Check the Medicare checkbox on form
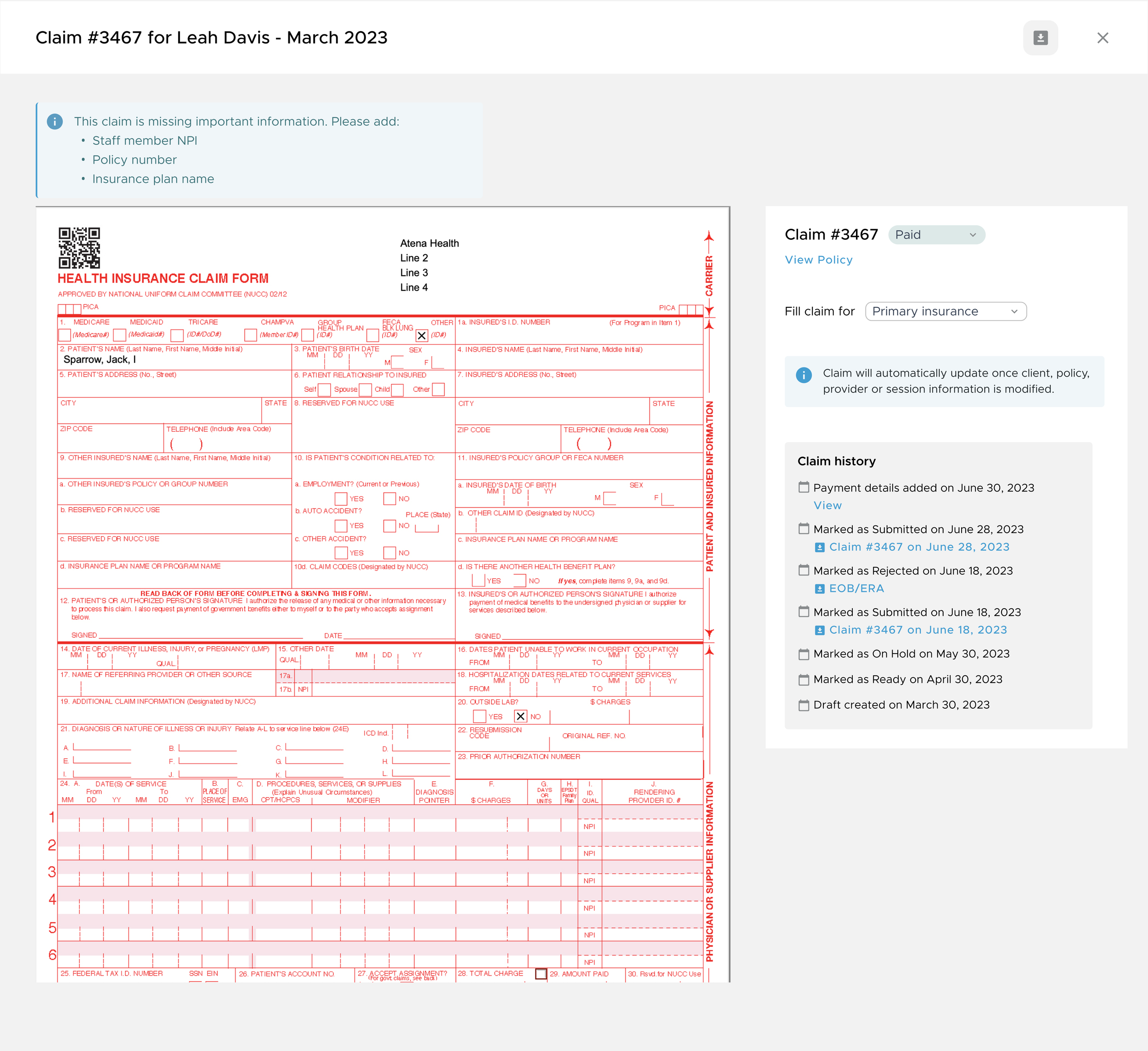 tap(65, 335)
